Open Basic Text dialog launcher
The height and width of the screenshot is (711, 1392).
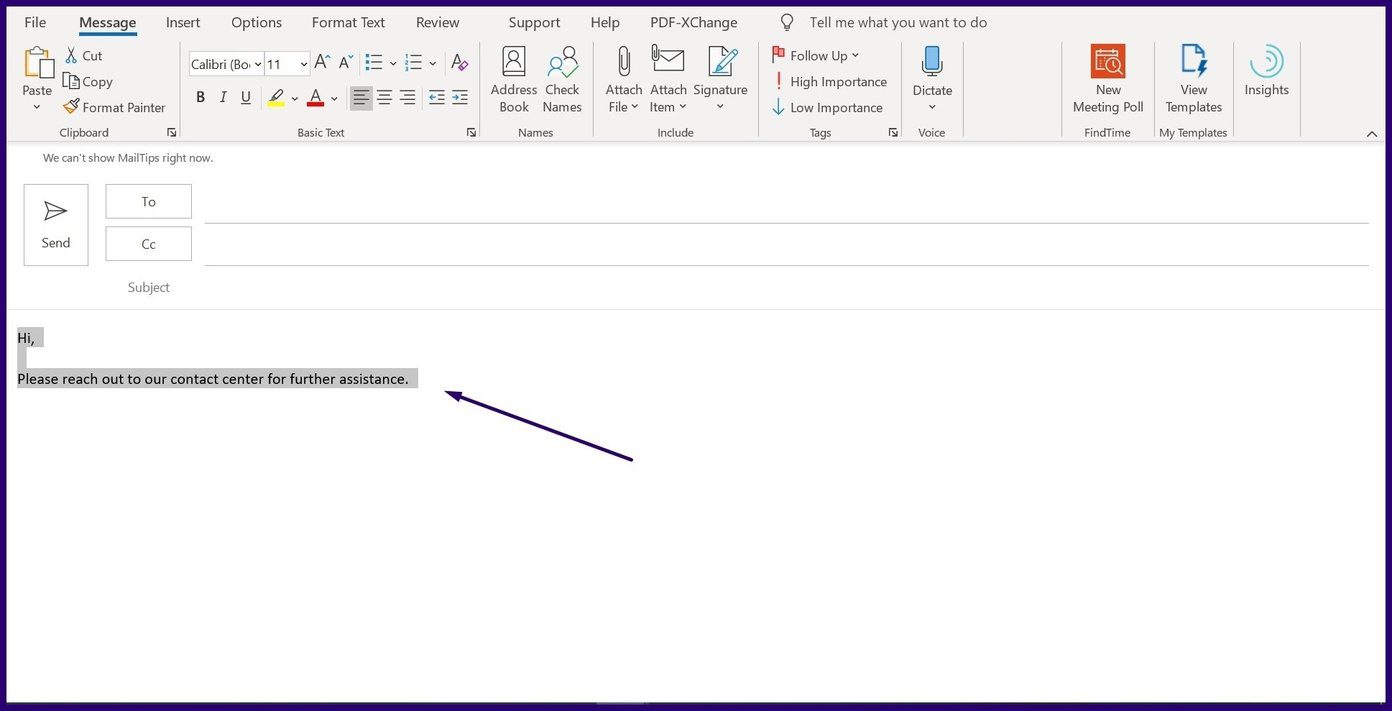click(471, 133)
